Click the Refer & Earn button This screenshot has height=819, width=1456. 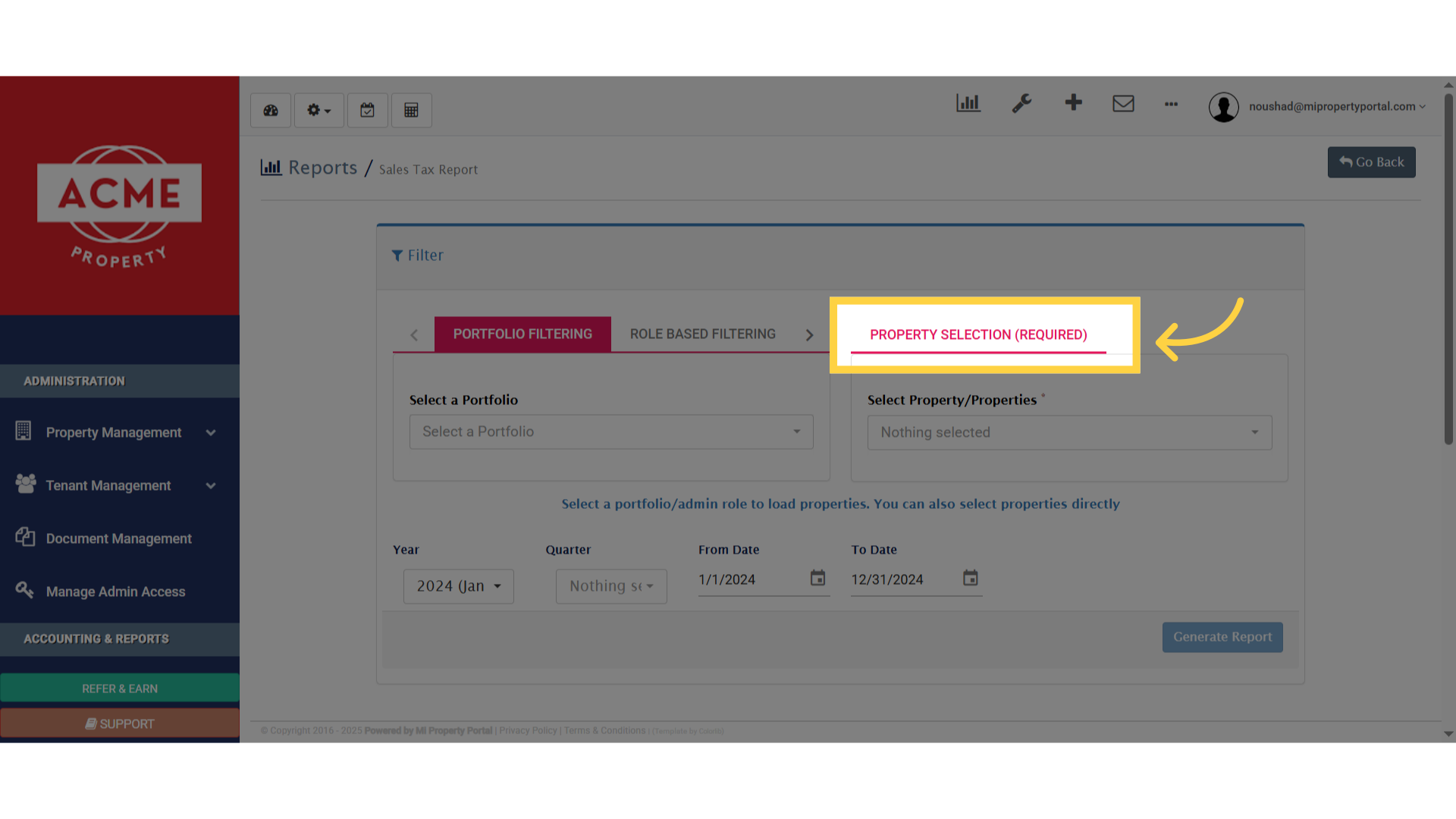(120, 689)
